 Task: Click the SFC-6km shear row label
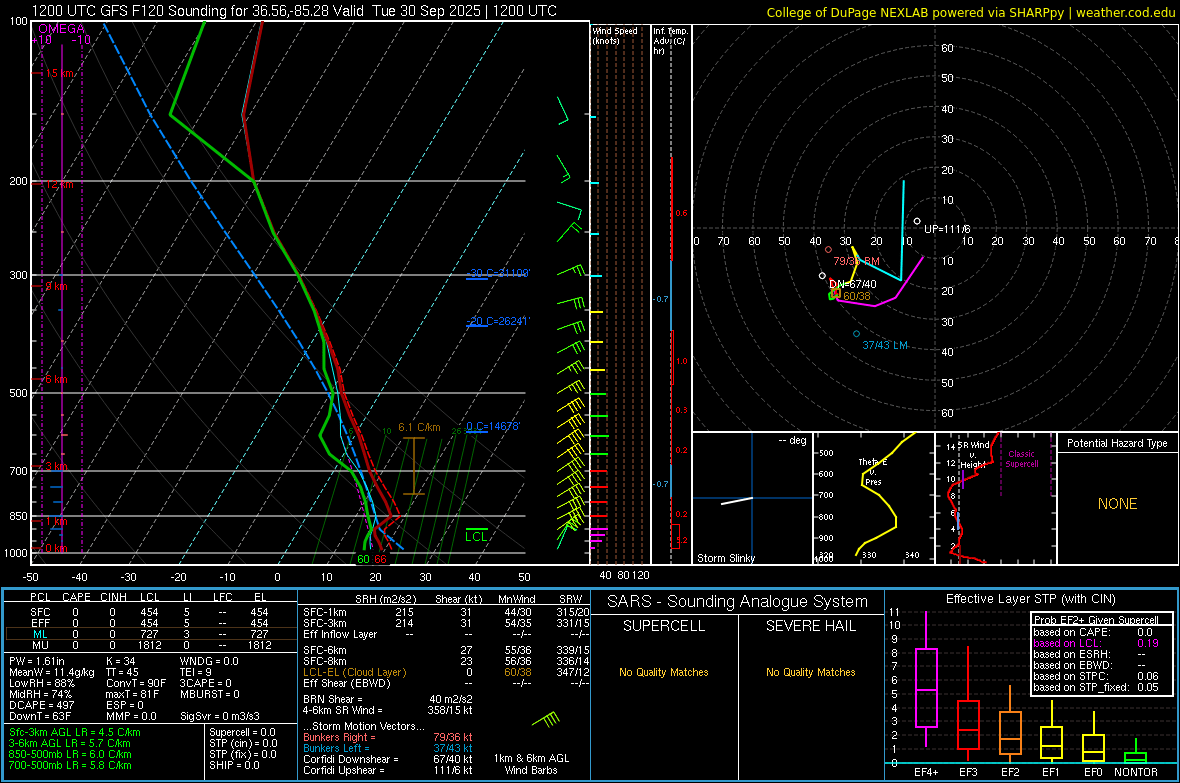coord(325,650)
